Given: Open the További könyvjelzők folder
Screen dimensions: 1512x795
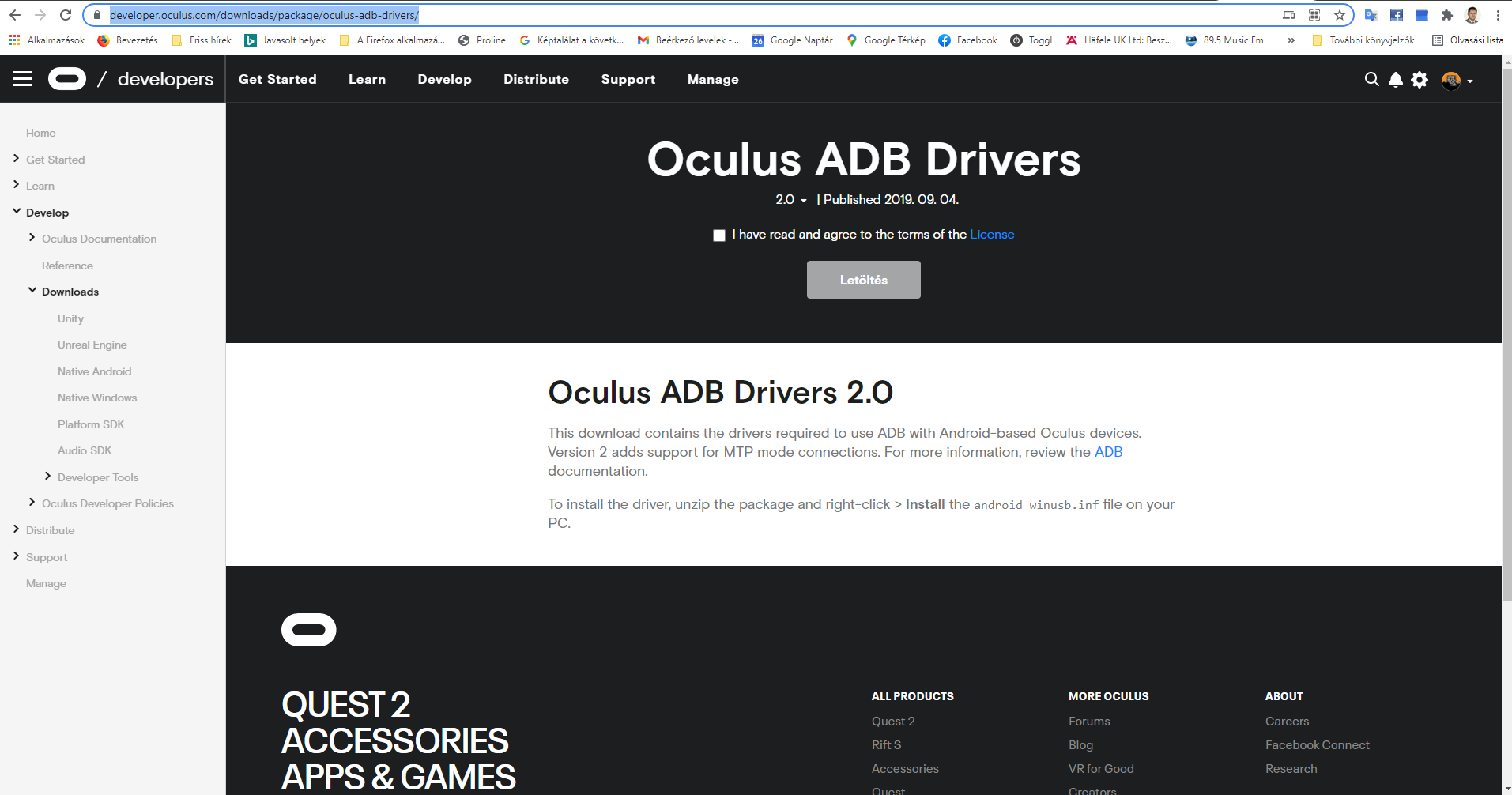Looking at the screenshot, I should click(1363, 40).
